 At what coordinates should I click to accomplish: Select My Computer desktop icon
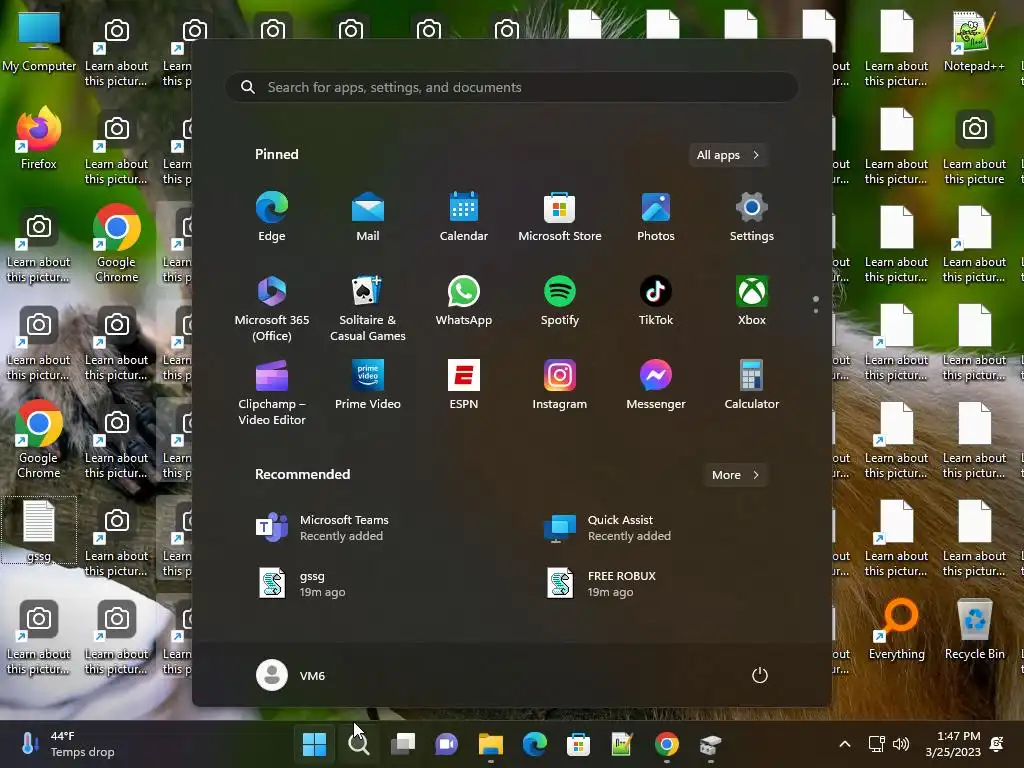point(39,42)
